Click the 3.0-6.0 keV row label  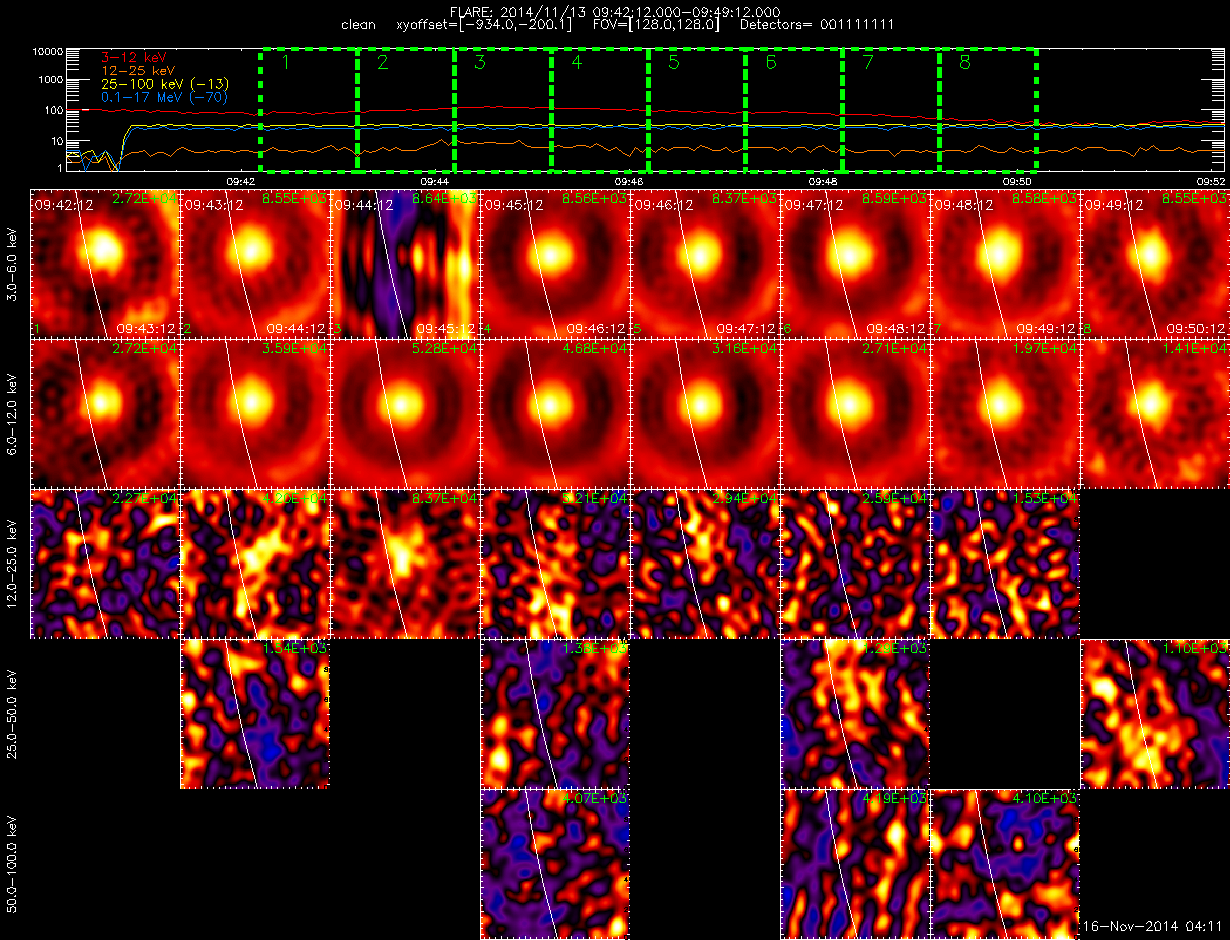point(13,263)
